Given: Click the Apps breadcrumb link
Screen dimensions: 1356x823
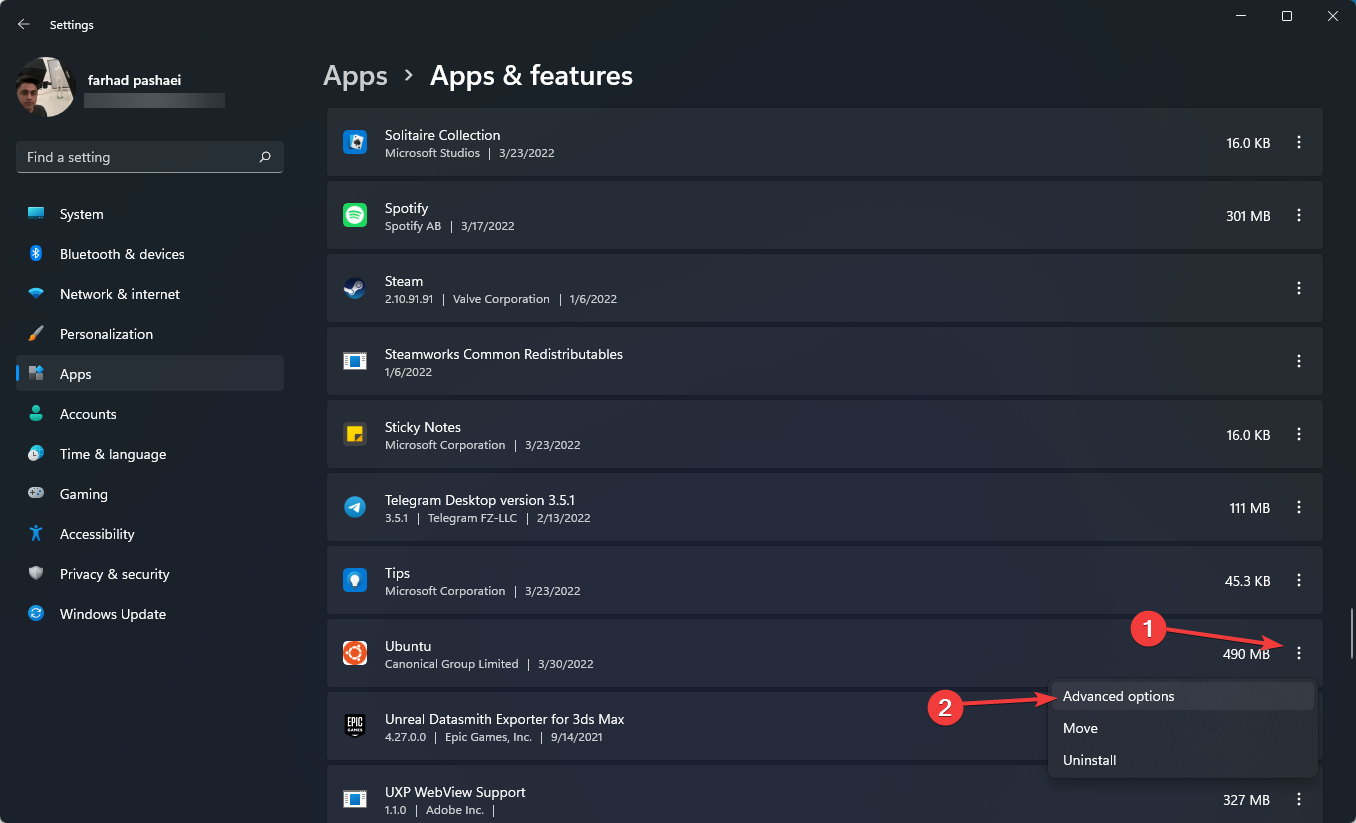Looking at the screenshot, I should click(355, 76).
